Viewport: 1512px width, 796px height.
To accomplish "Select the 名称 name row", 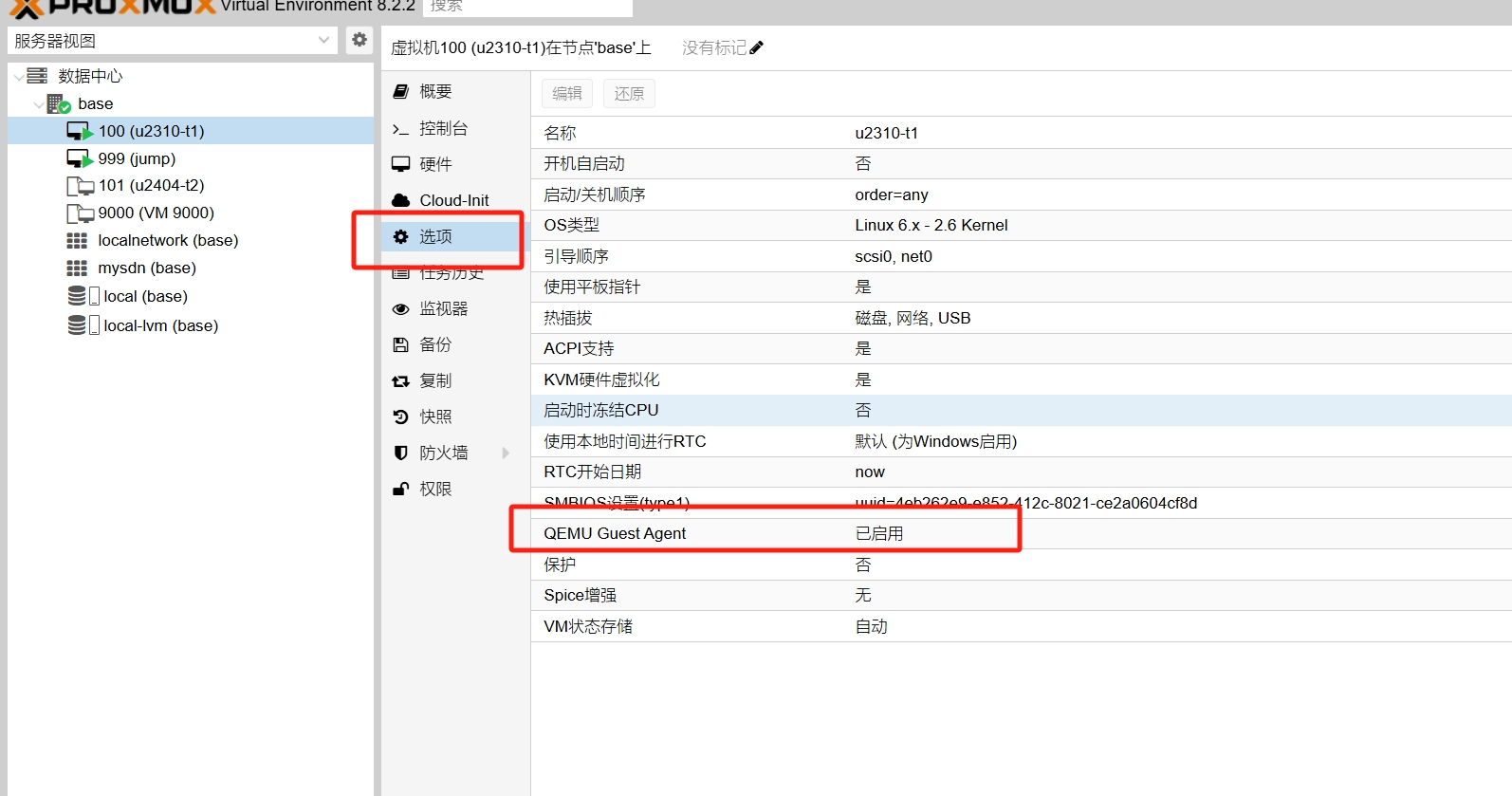I will click(x=1022, y=133).
